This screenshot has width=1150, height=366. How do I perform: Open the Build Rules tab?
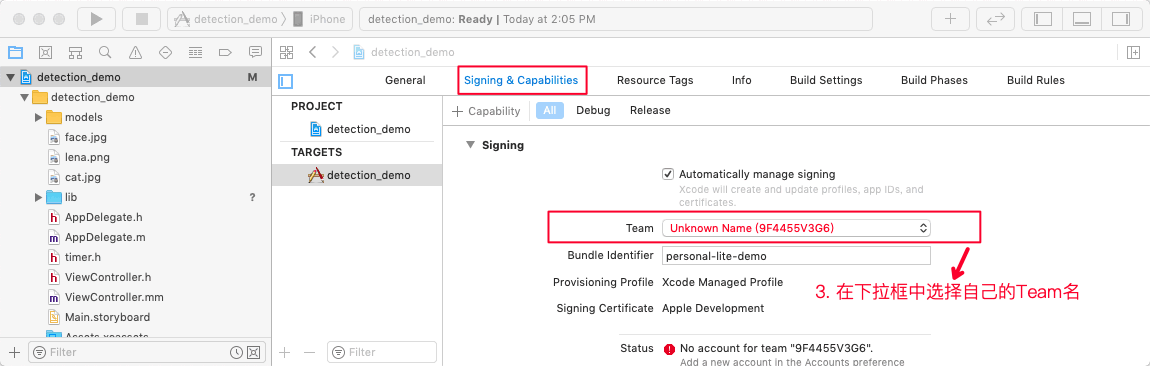(x=1036, y=80)
